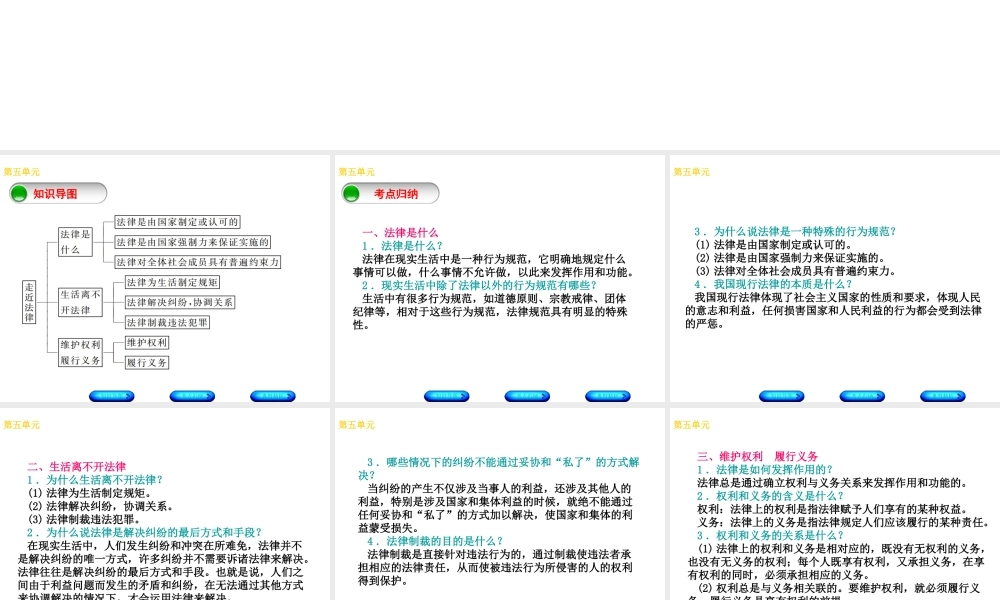Click question 2．权利和义务的含义是什么？

770,495
